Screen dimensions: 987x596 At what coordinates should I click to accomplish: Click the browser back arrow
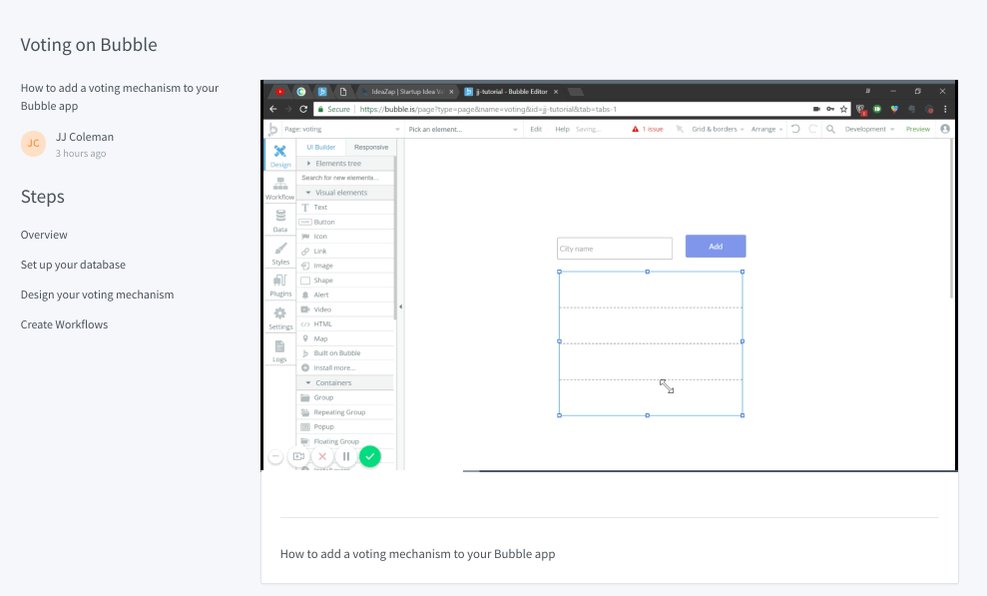[x=273, y=109]
